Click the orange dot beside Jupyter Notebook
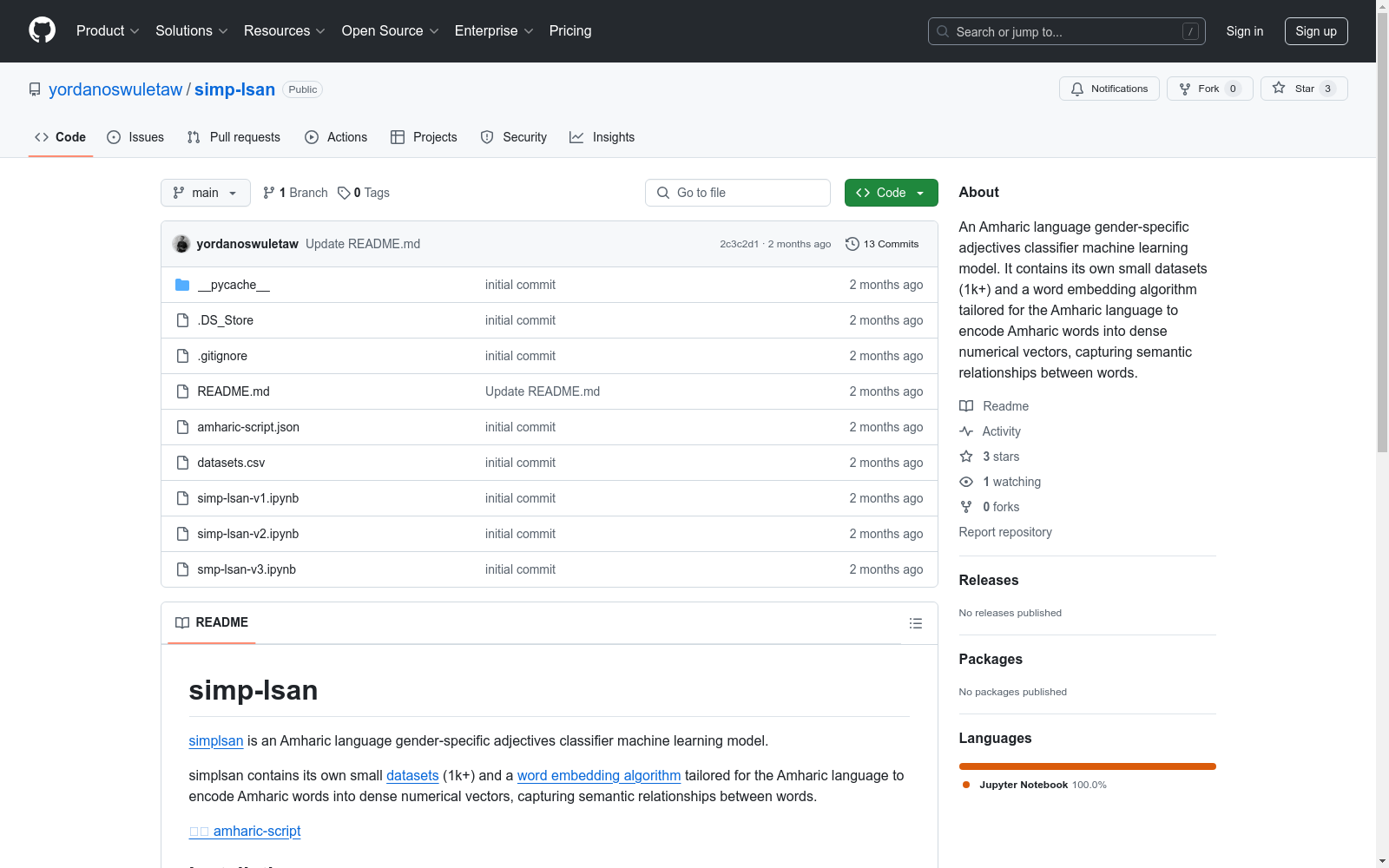 point(966,785)
